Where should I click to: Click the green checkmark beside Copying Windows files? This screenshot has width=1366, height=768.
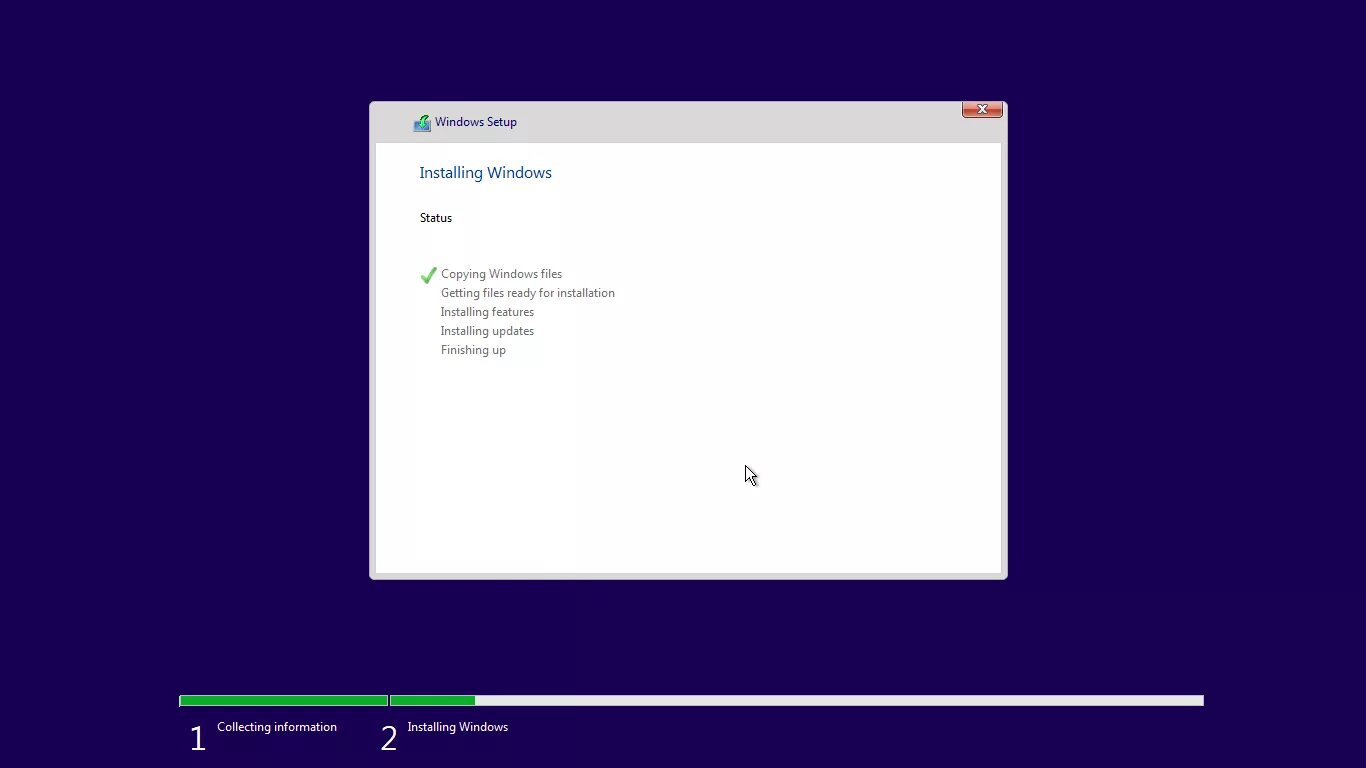[x=428, y=275]
